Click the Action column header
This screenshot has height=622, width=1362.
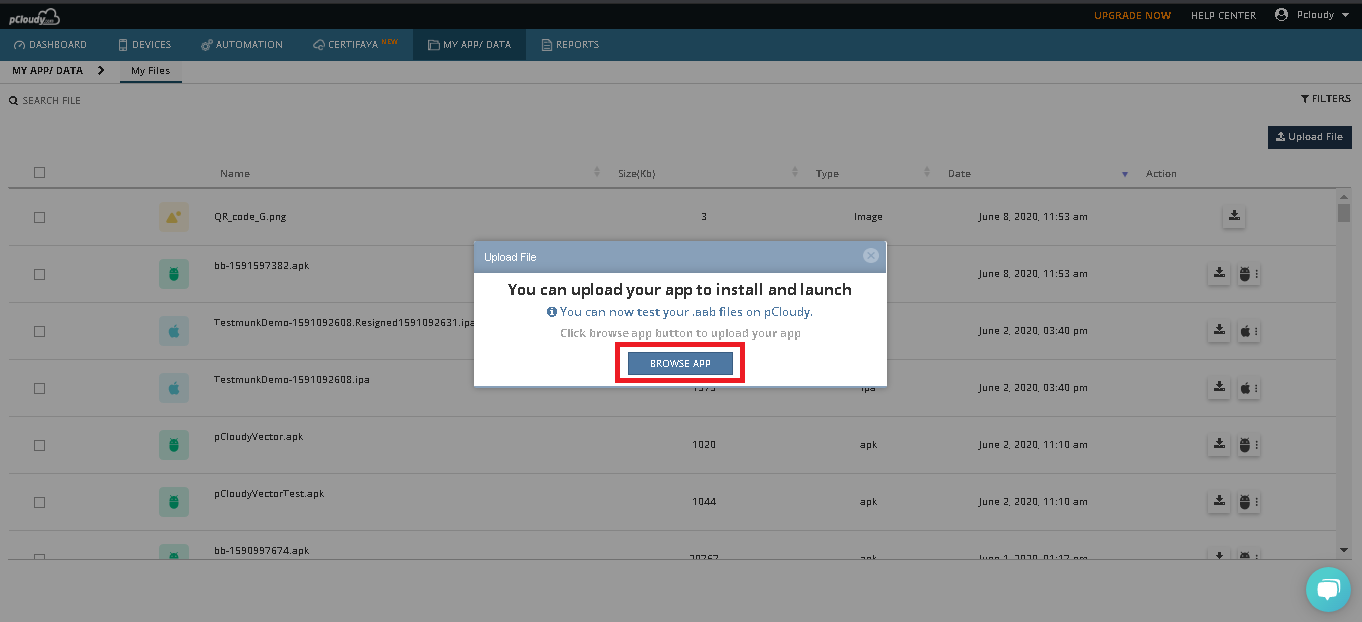[1161, 174]
